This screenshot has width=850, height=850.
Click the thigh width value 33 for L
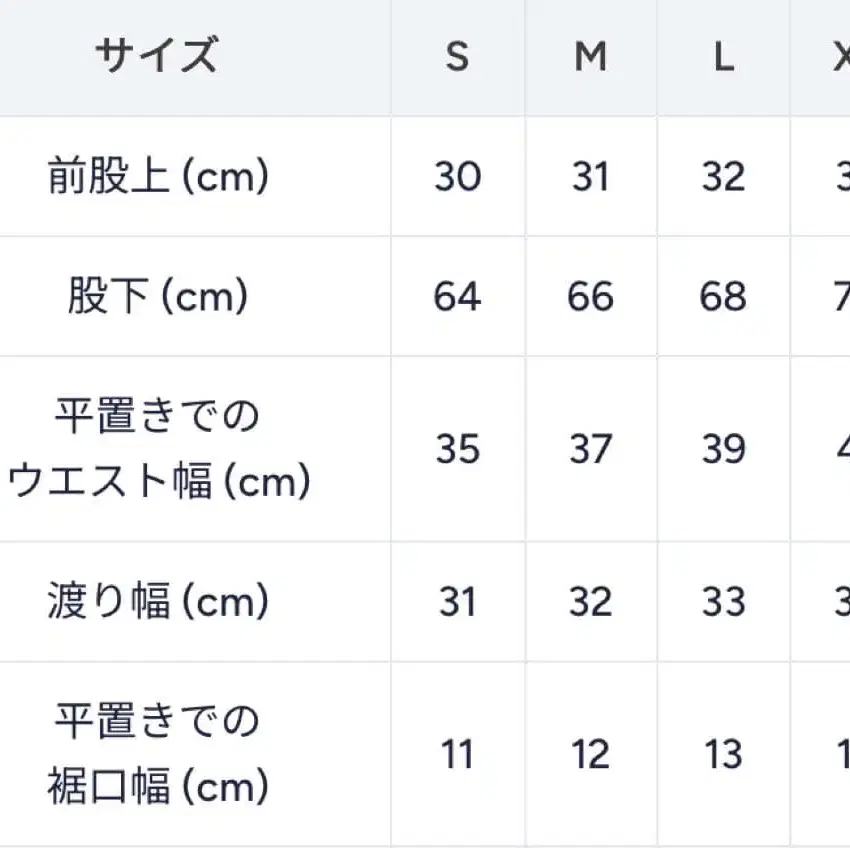pos(723,602)
